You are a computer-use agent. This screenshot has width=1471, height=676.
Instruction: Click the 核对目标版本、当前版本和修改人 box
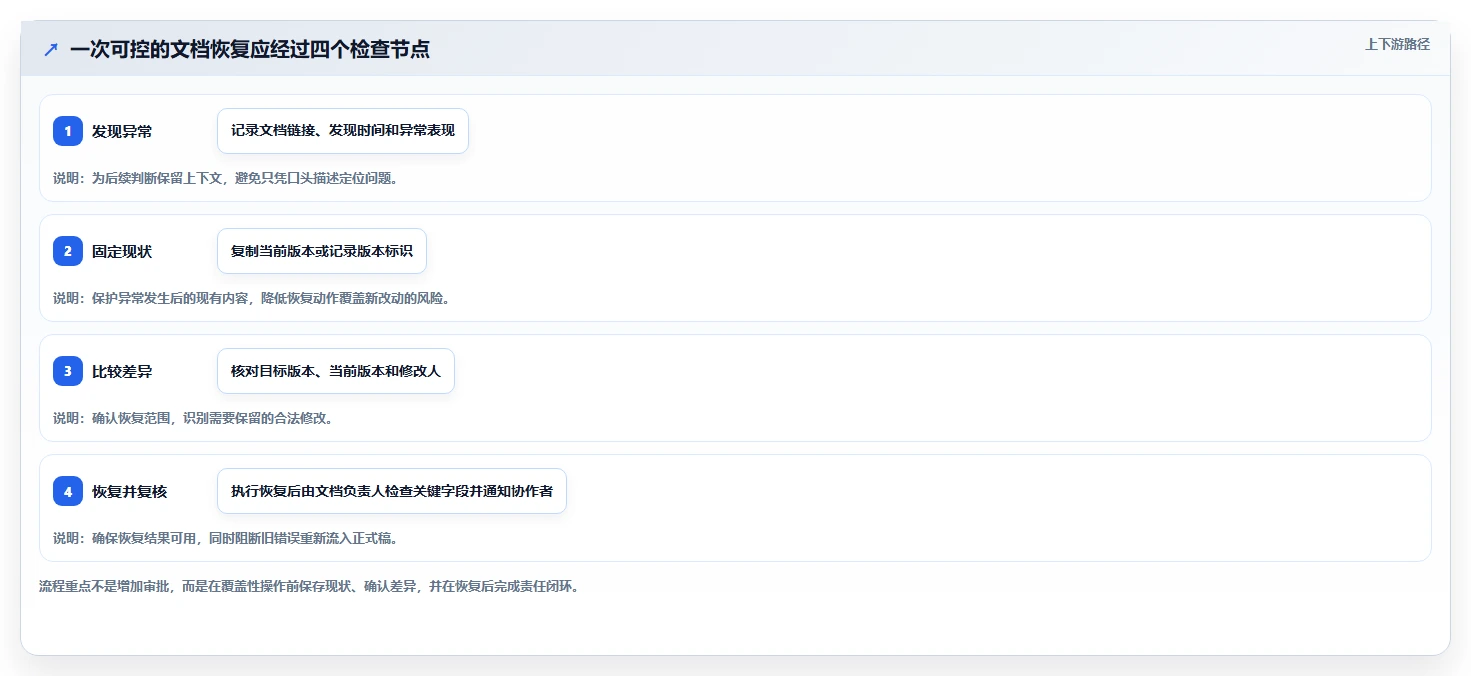click(336, 371)
